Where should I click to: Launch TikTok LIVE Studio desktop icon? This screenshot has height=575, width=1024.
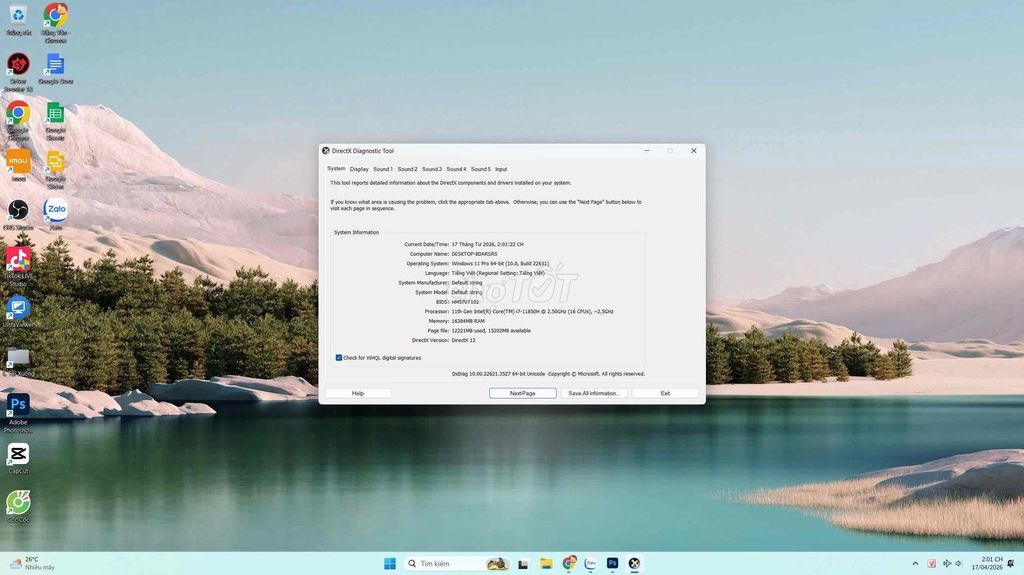pos(18,267)
